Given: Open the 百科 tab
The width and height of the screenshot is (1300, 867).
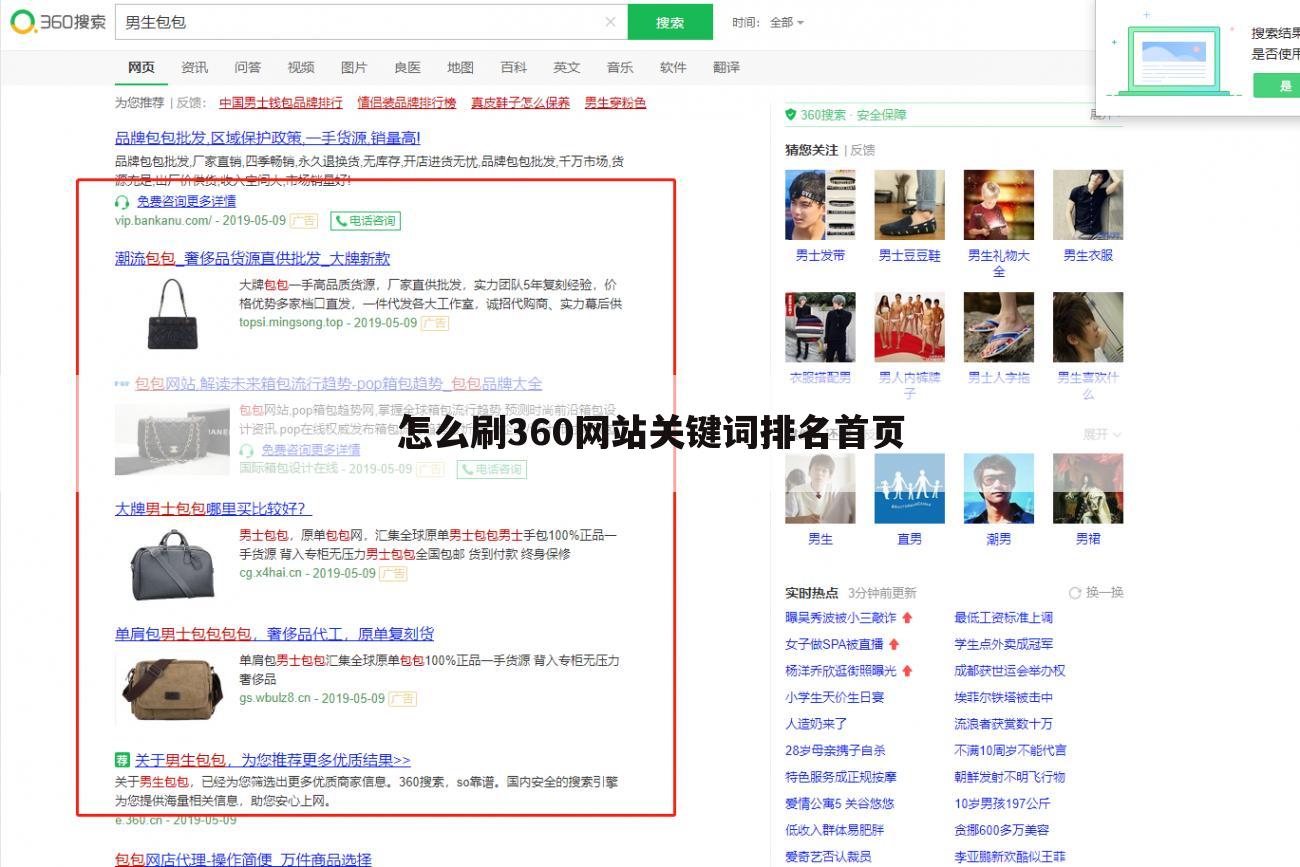Looking at the screenshot, I should tap(513, 67).
